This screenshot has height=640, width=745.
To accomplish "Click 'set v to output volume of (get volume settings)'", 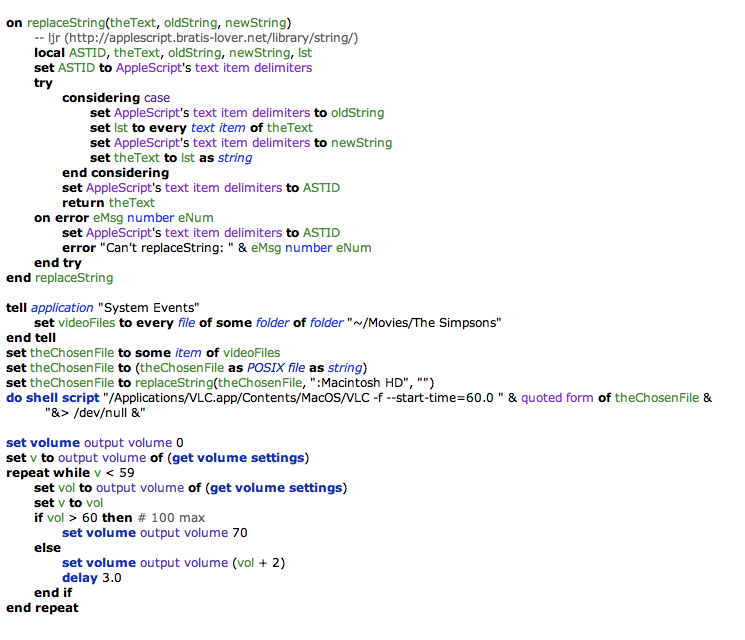I will tap(157, 458).
